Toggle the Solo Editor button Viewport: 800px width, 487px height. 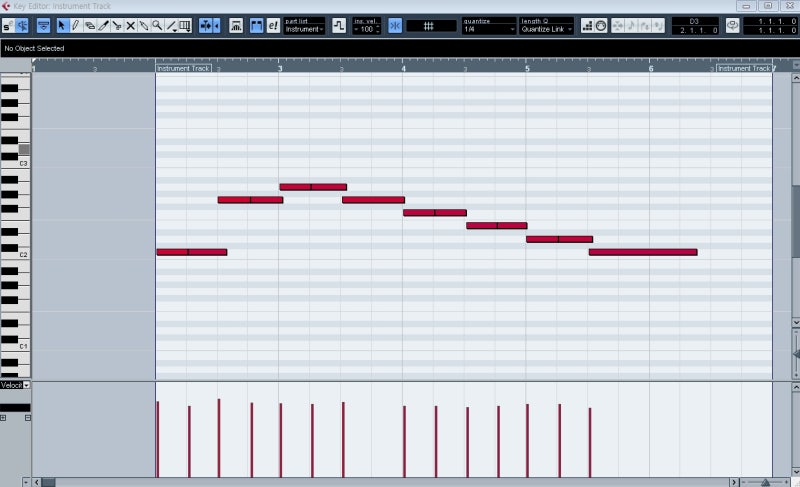click(8, 25)
